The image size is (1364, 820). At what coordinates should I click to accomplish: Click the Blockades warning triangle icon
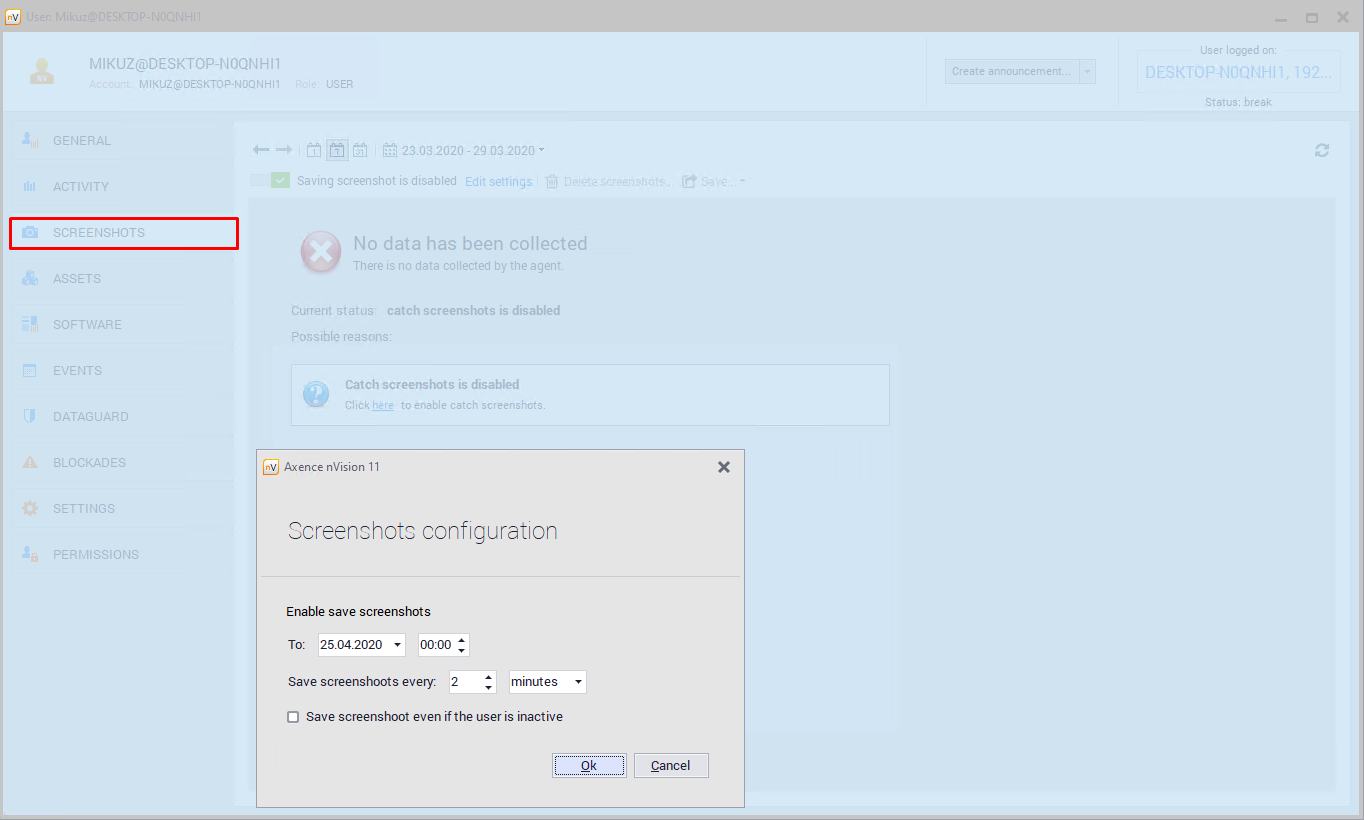[30, 462]
